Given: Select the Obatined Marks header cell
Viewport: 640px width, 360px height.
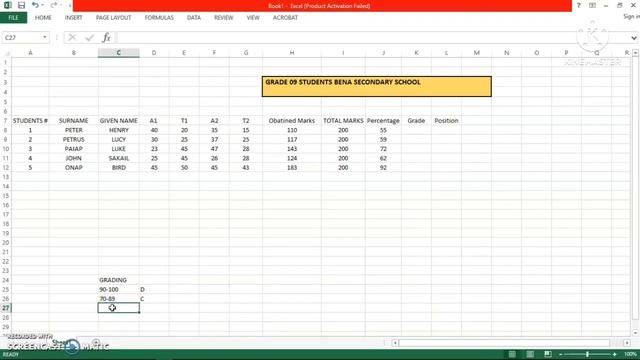Looking at the screenshot, I should [x=292, y=121].
